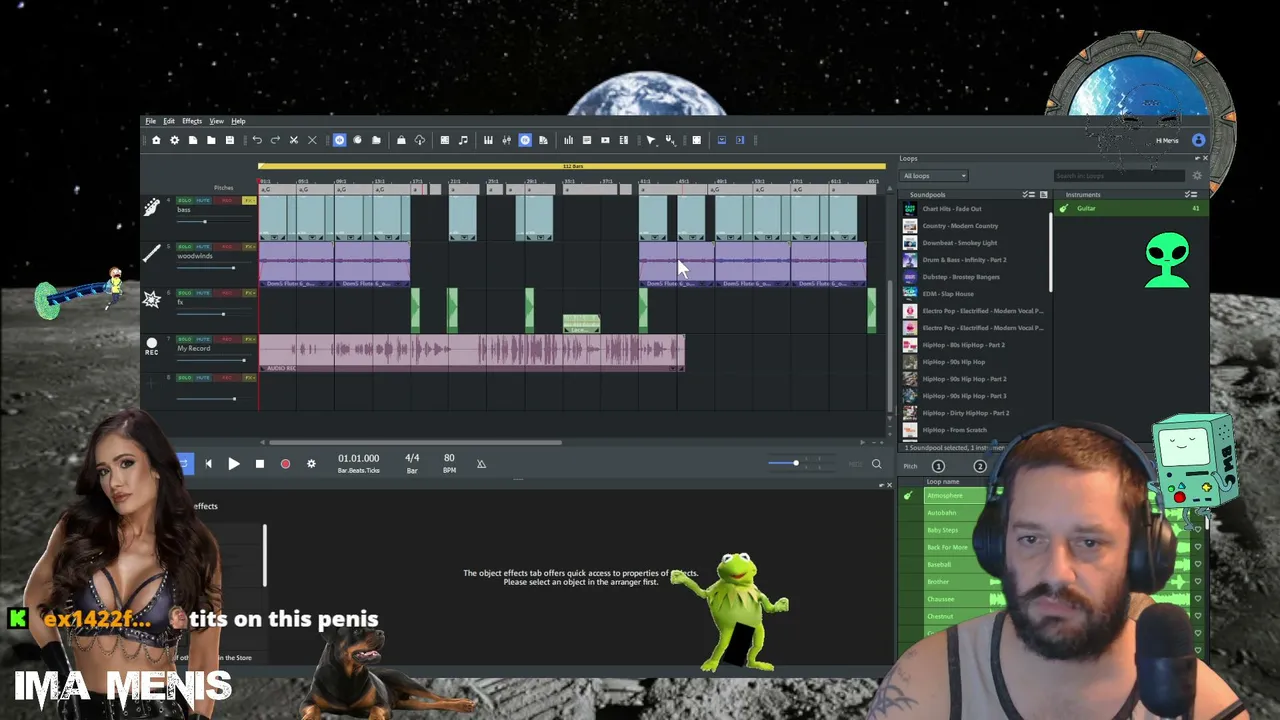This screenshot has height=720, width=1280.
Task: Solo the bass track
Action: click(184, 201)
